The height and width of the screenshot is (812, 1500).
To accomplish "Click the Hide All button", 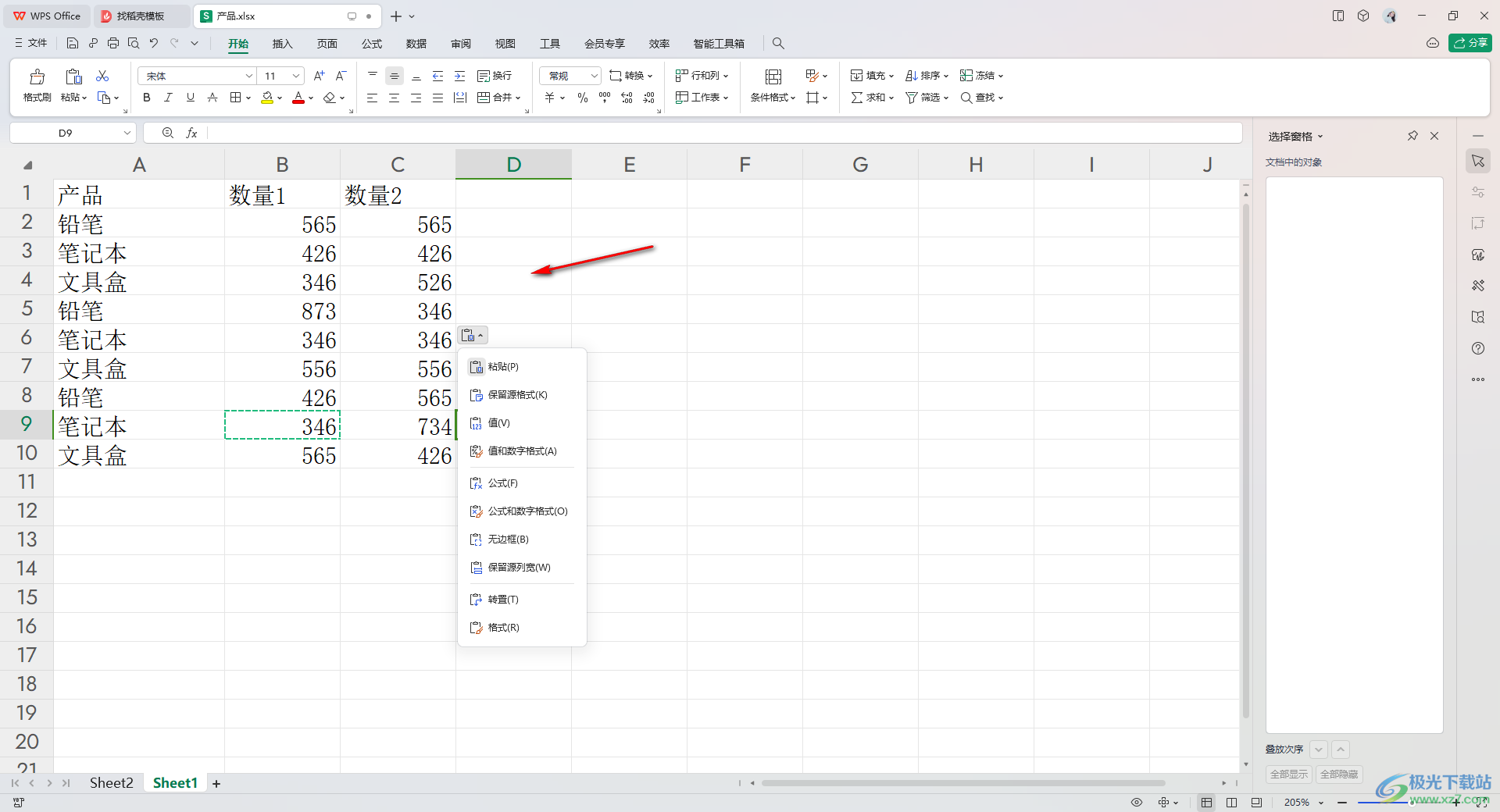I will [1339, 775].
